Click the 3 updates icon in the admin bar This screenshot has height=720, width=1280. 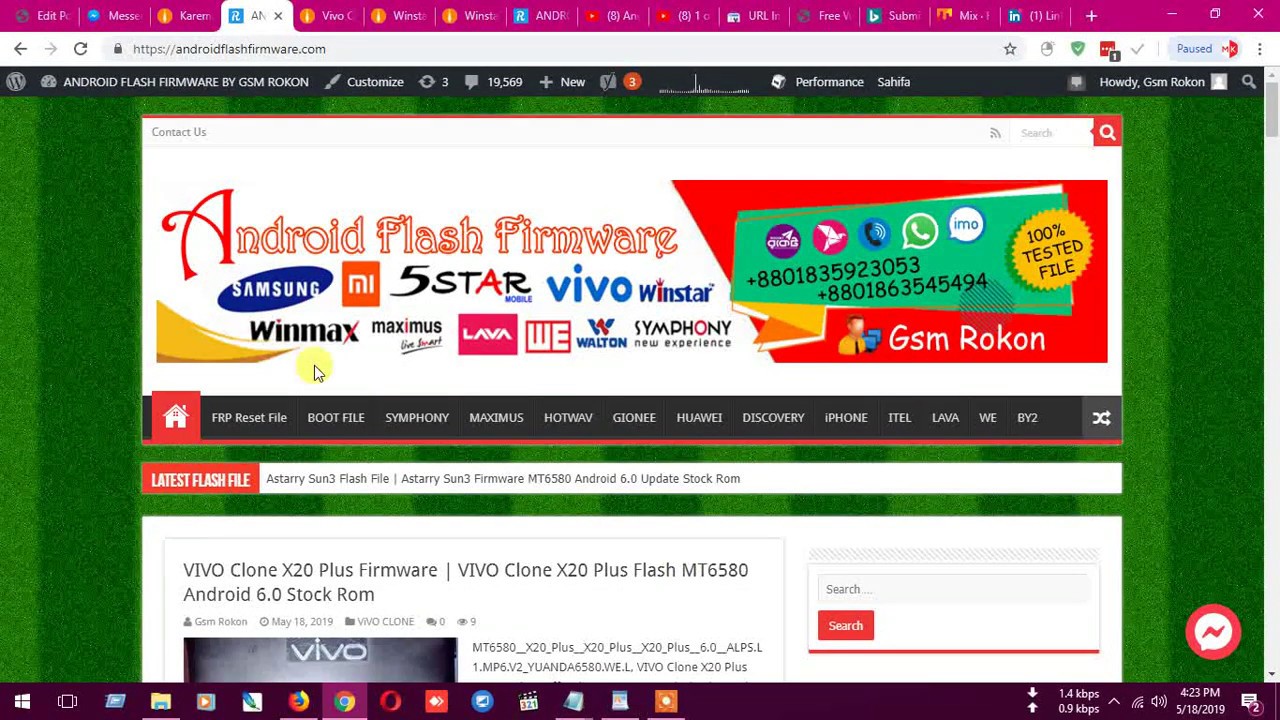point(434,82)
